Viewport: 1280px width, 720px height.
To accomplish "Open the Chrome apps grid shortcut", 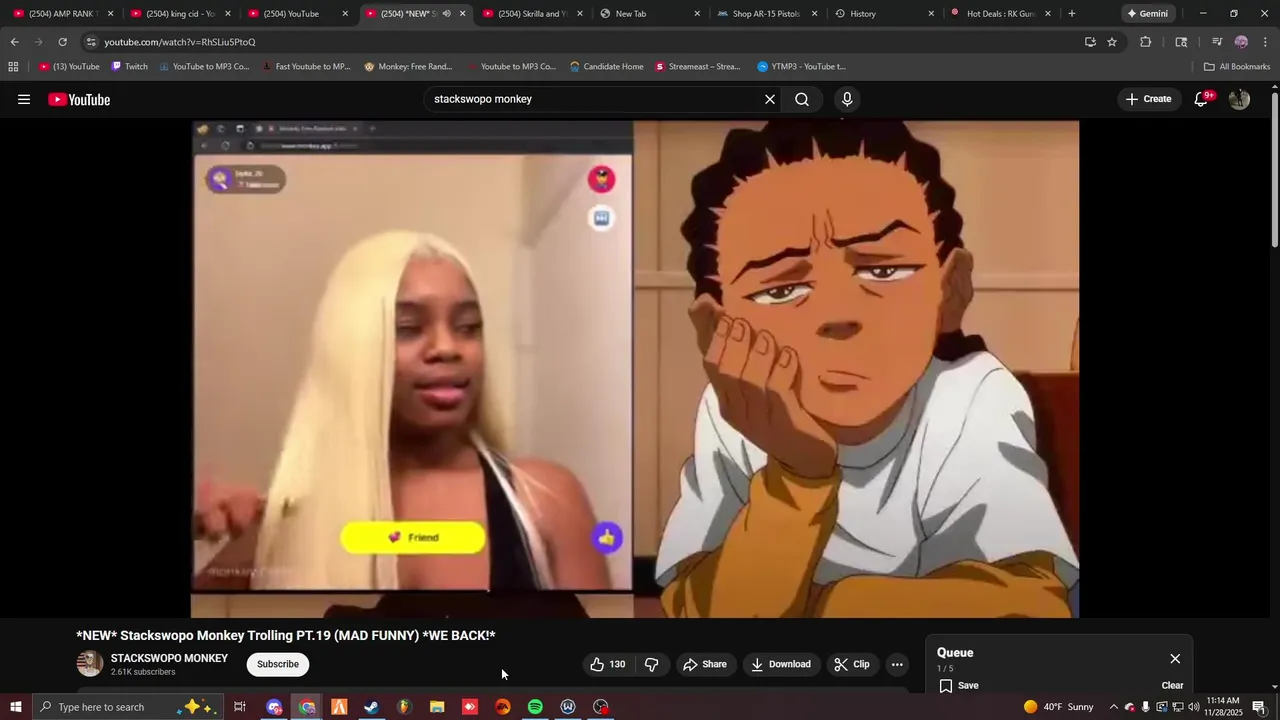I will [x=13, y=67].
